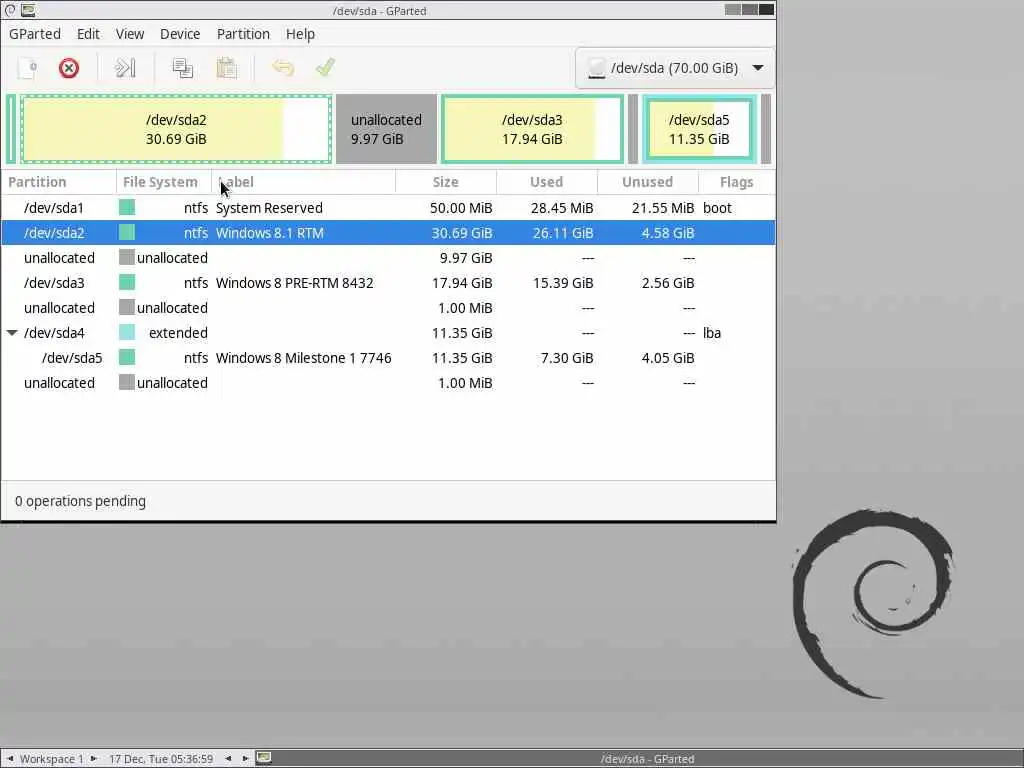Click the /dev/sda - GParted taskbar entry
Image resolution: width=1024 pixels, height=768 pixels.
coord(647,759)
